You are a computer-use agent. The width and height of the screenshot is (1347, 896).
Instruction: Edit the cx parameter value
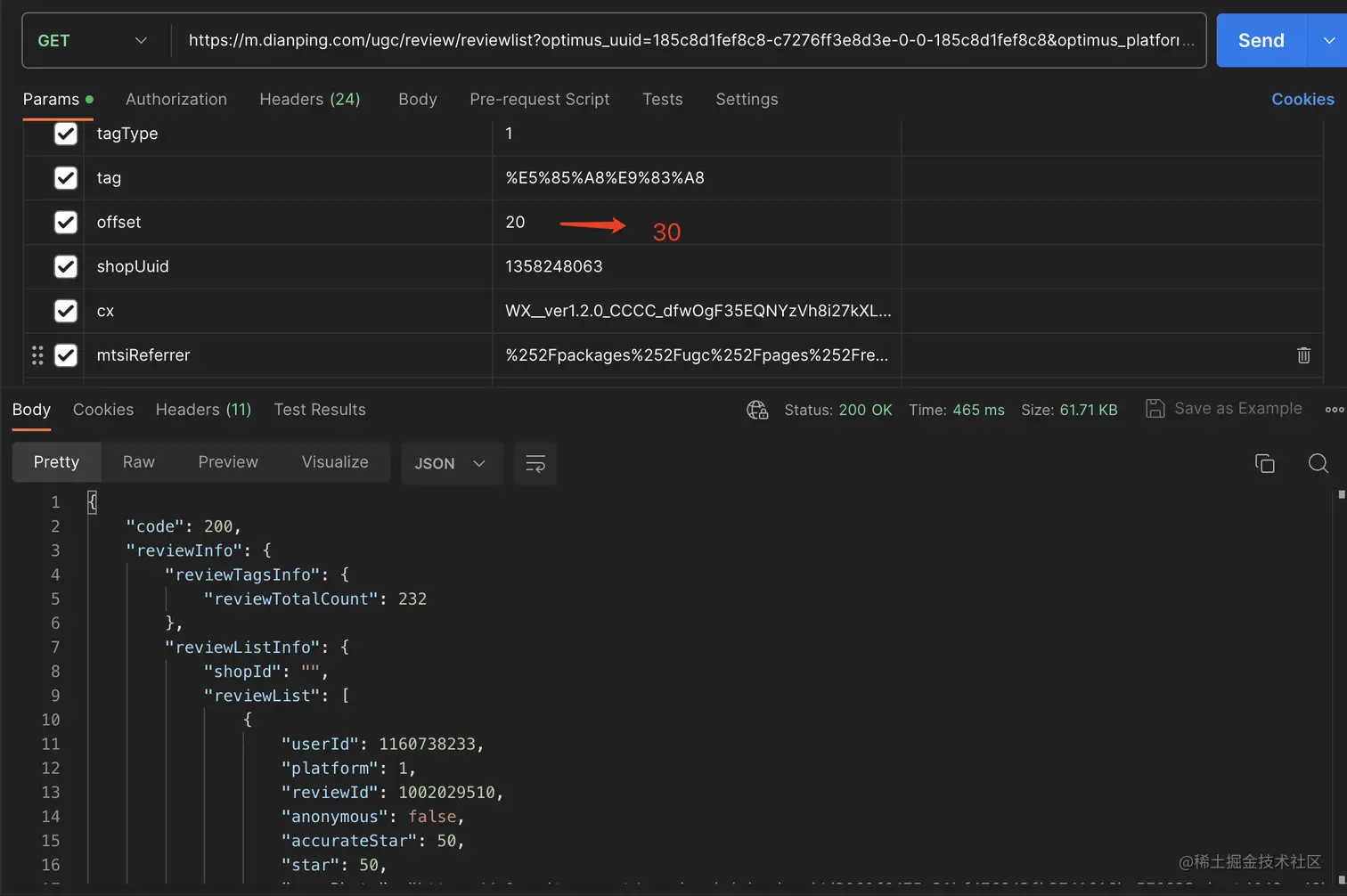pos(698,311)
